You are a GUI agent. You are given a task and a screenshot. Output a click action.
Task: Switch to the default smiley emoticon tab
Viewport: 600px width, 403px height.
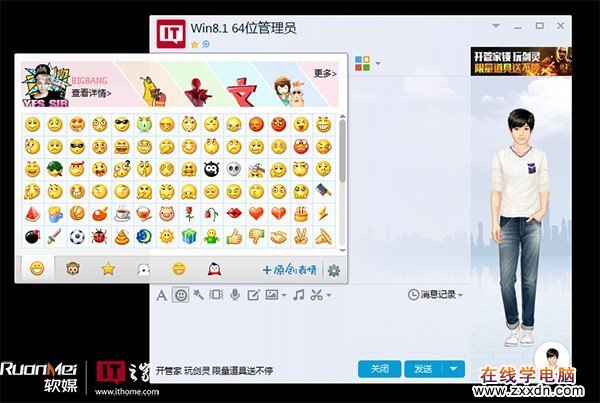pyautogui.click(x=37, y=269)
